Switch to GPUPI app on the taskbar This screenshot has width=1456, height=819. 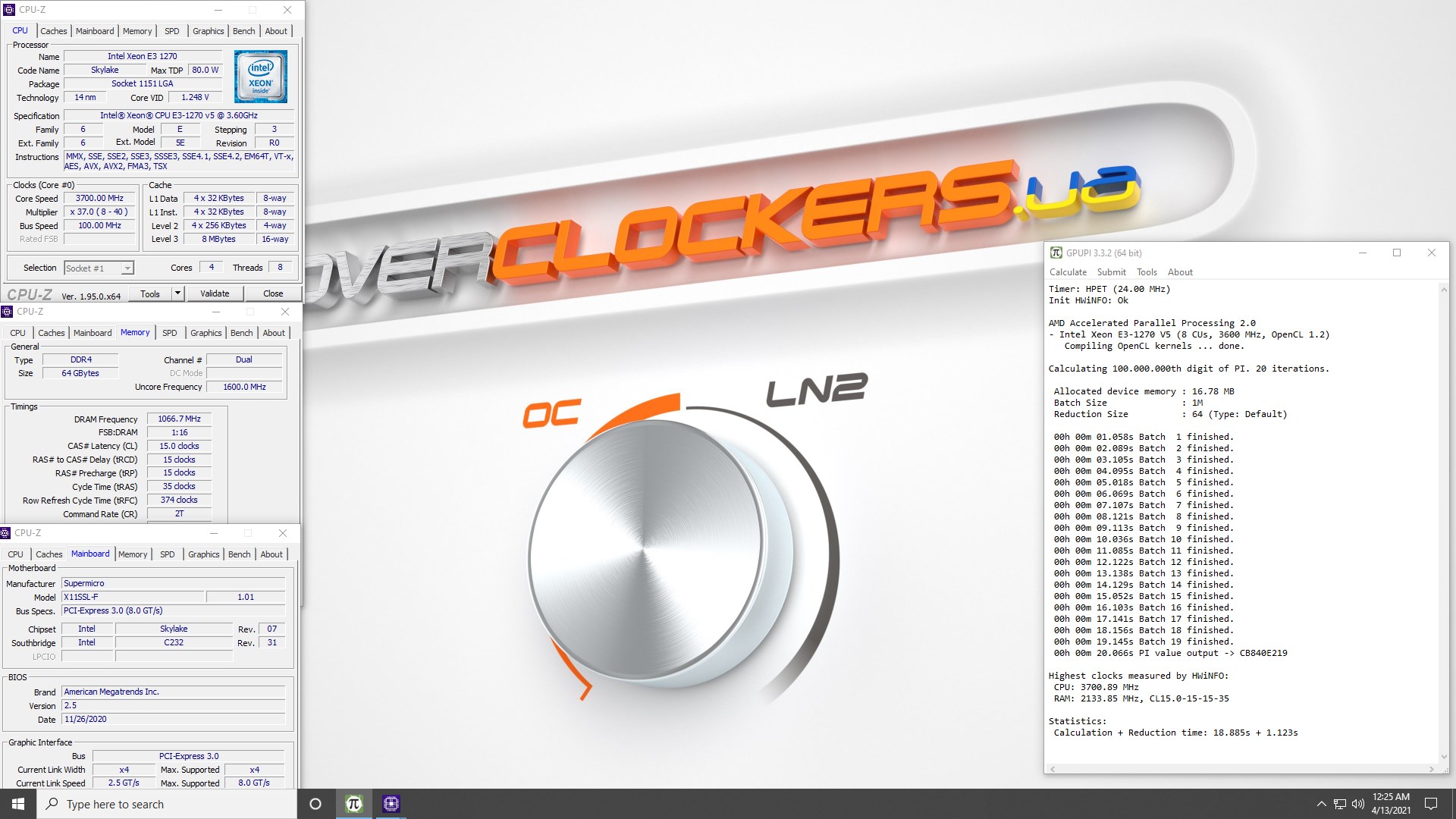[353, 804]
